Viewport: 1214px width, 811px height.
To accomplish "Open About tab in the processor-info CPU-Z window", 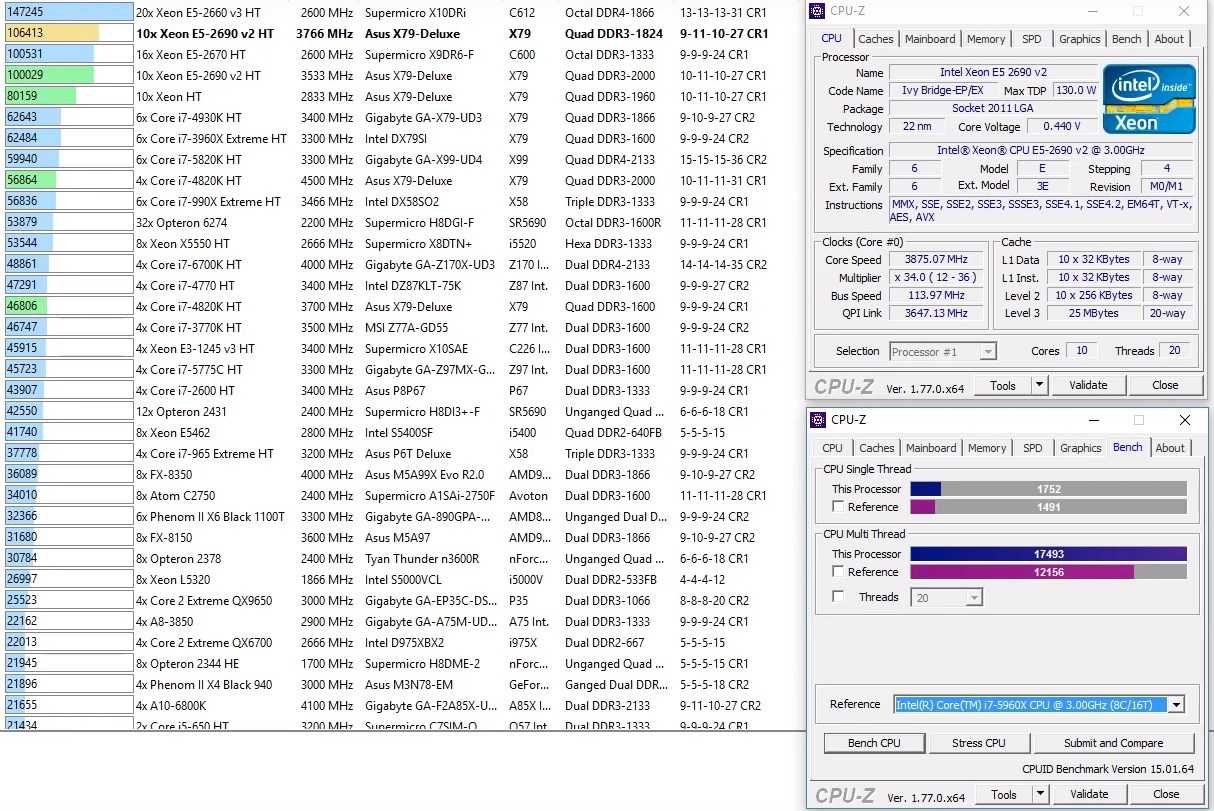I will 1169,39.
